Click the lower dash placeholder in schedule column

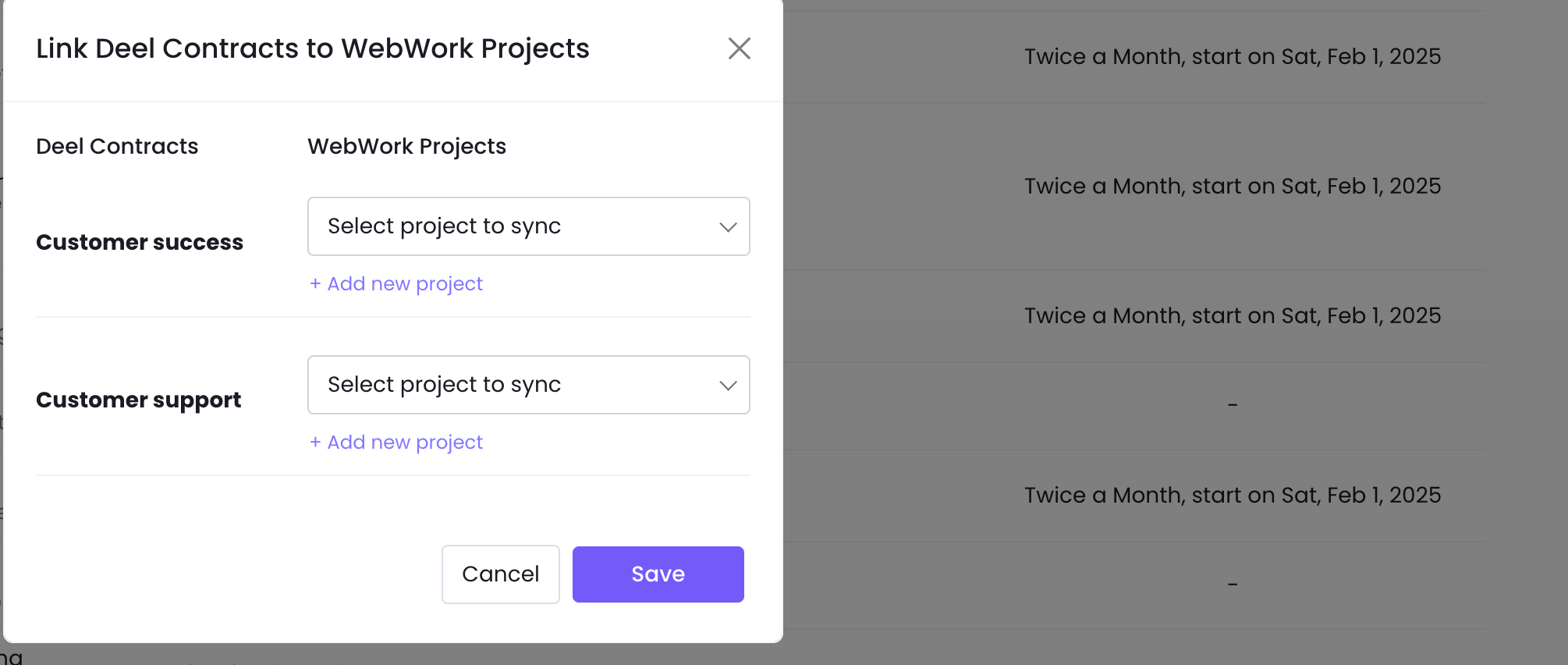(1233, 585)
